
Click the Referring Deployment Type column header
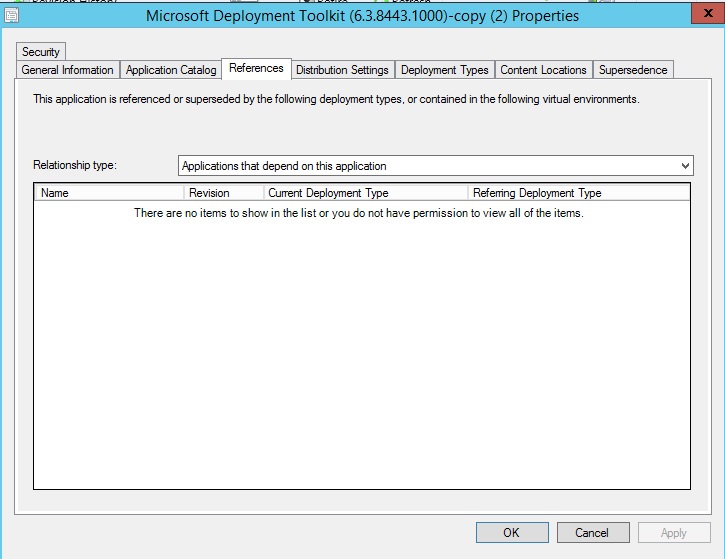578,193
